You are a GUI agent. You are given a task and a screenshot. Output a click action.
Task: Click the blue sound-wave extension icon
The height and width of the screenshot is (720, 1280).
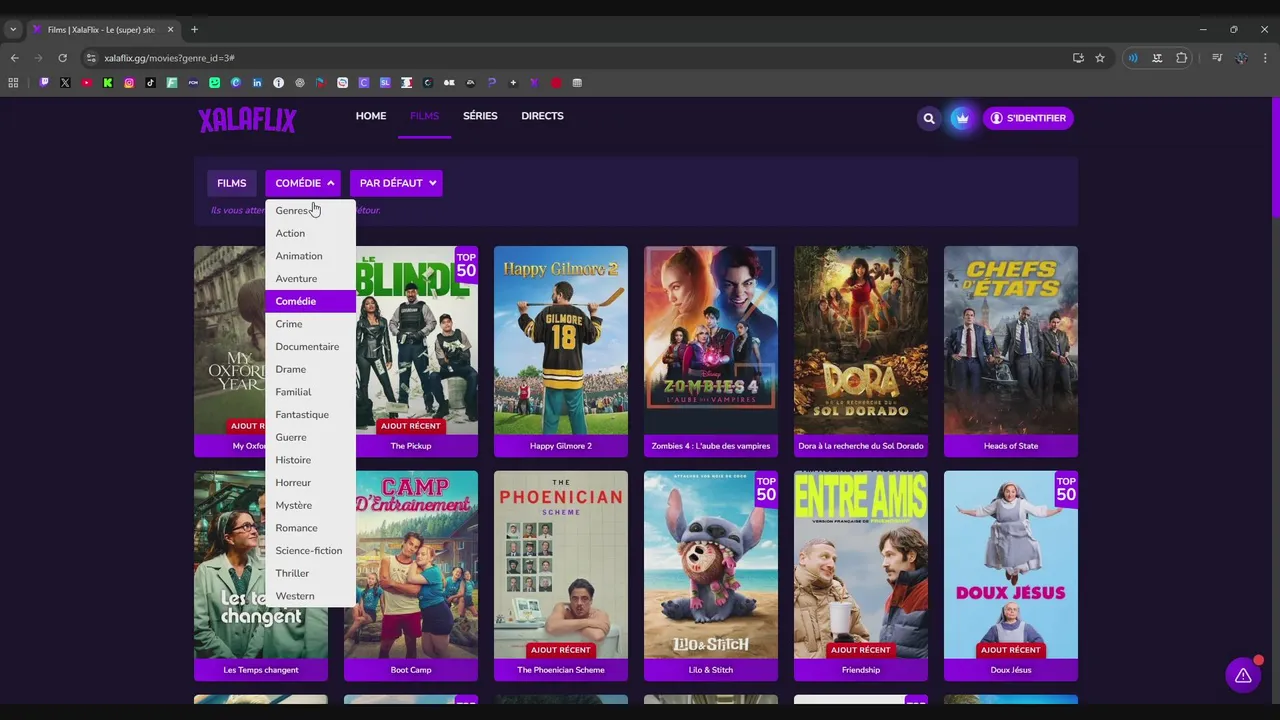[x=1133, y=58]
